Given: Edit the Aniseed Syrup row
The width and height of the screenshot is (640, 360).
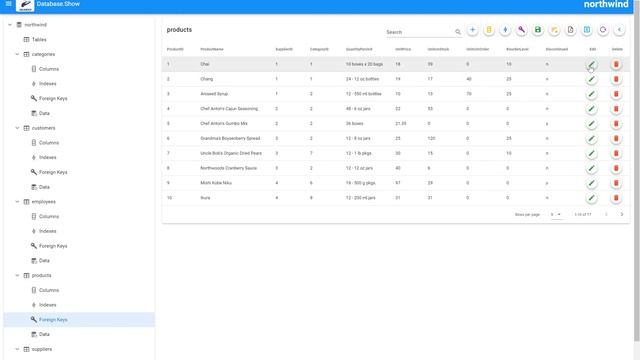Looking at the screenshot, I should pos(591,94).
